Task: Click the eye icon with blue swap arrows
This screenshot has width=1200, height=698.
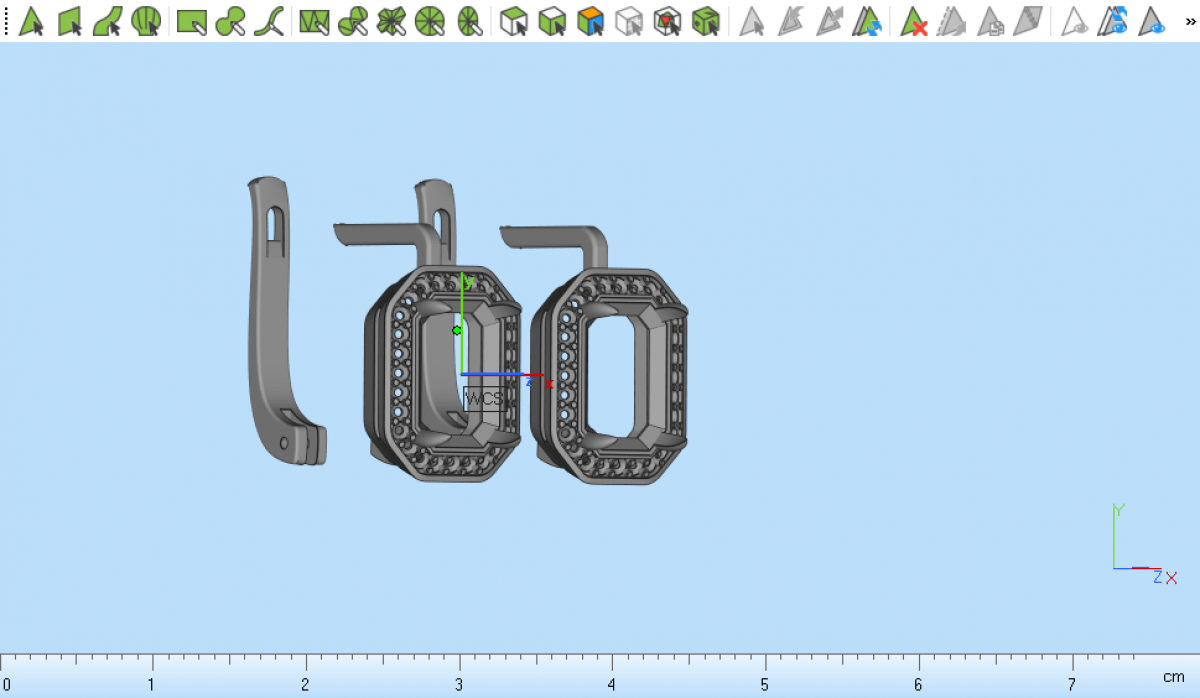Action: (x=1113, y=21)
